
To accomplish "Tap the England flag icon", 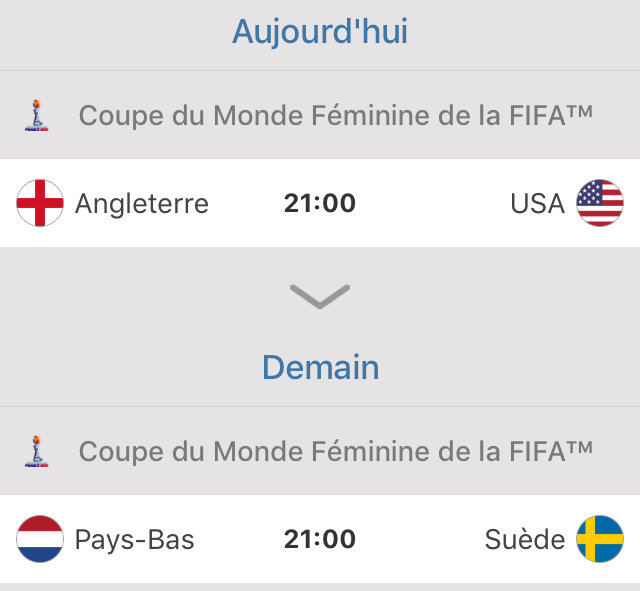I will point(40,203).
